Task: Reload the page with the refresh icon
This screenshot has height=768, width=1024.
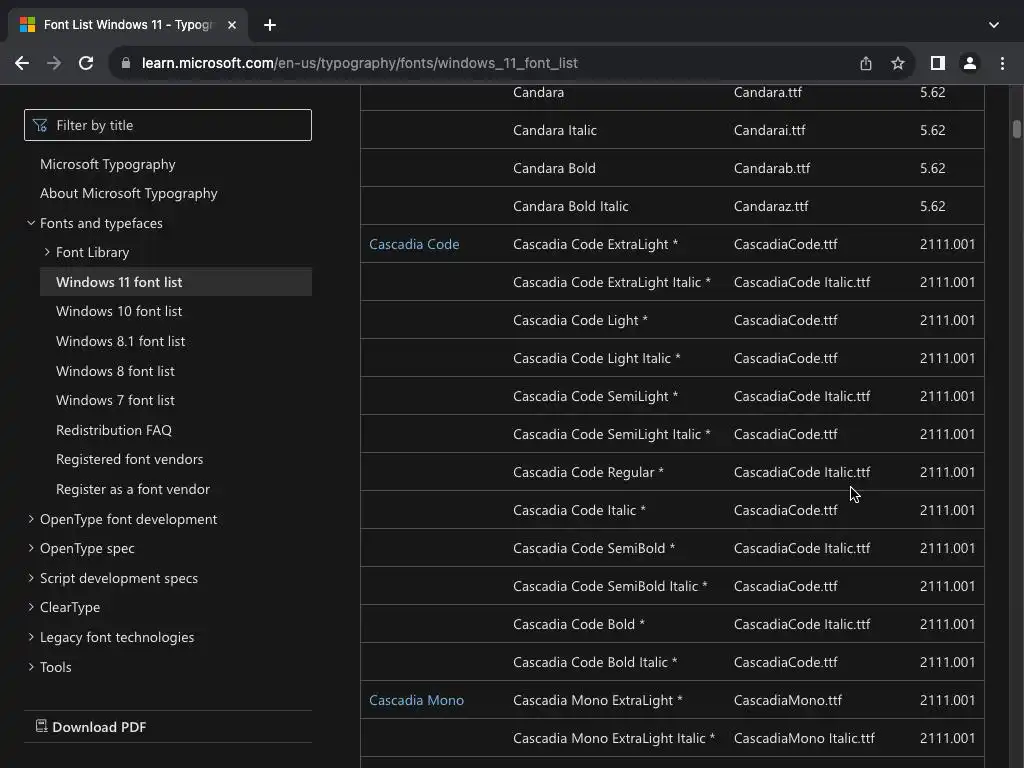Action: point(86,63)
